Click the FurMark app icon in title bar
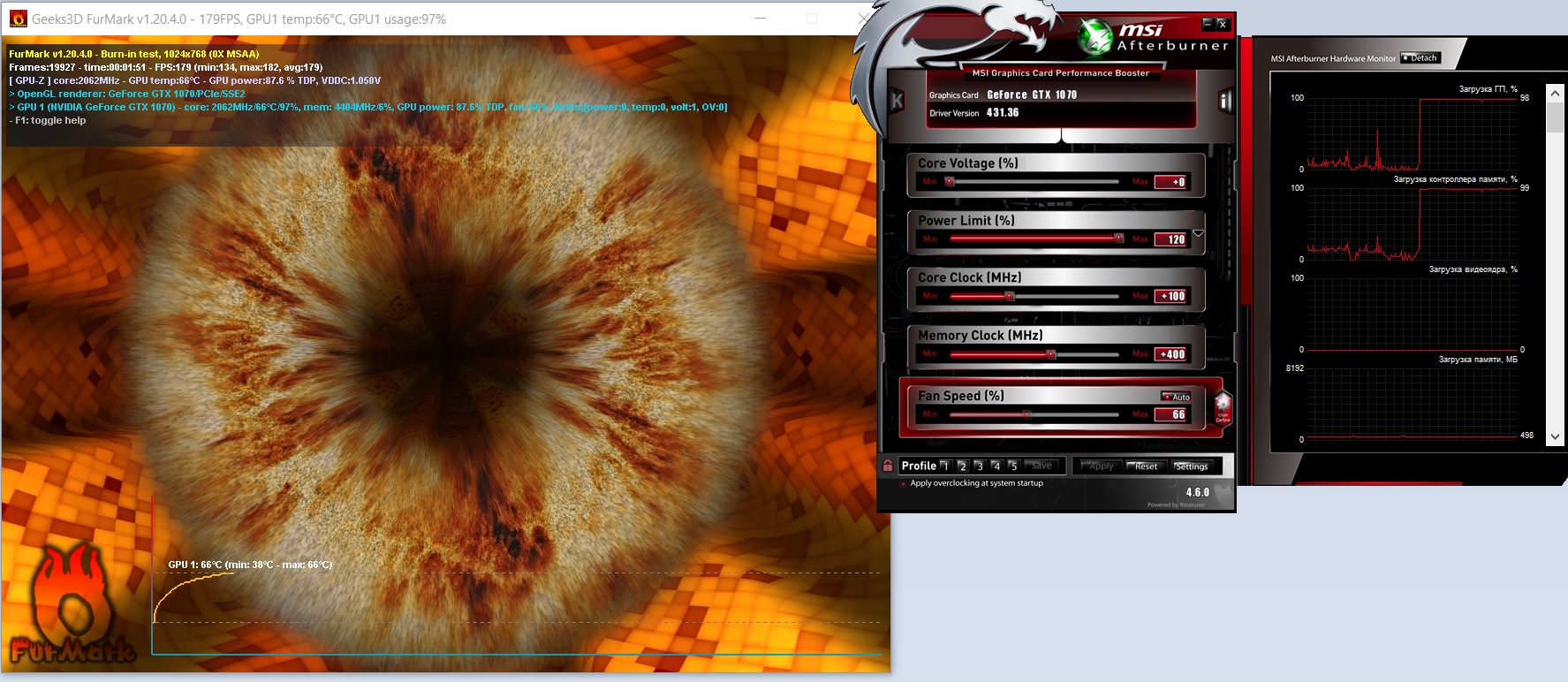The height and width of the screenshot is (682, 1568). 18,19
